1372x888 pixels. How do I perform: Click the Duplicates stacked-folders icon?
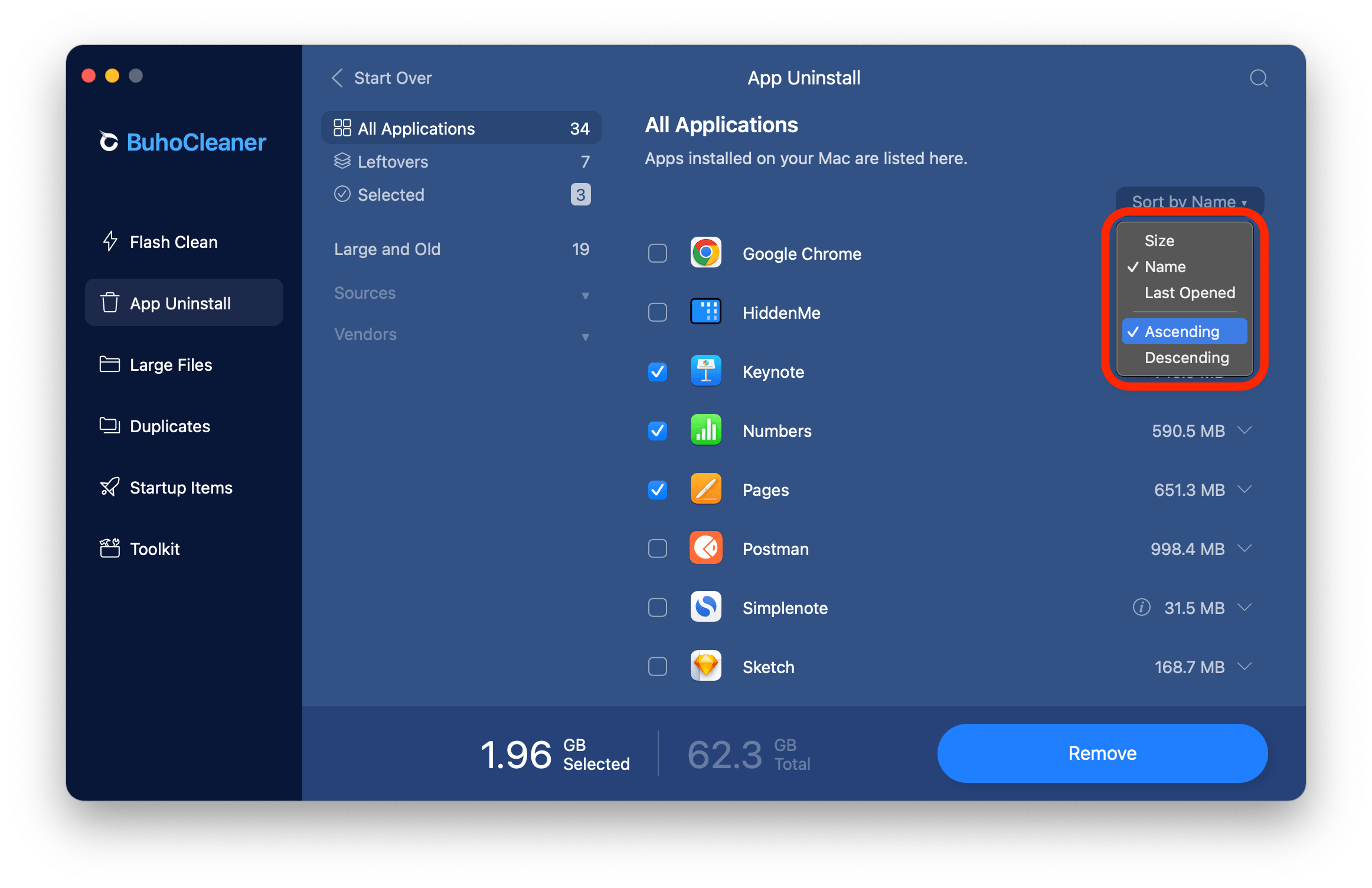point(110,426)
